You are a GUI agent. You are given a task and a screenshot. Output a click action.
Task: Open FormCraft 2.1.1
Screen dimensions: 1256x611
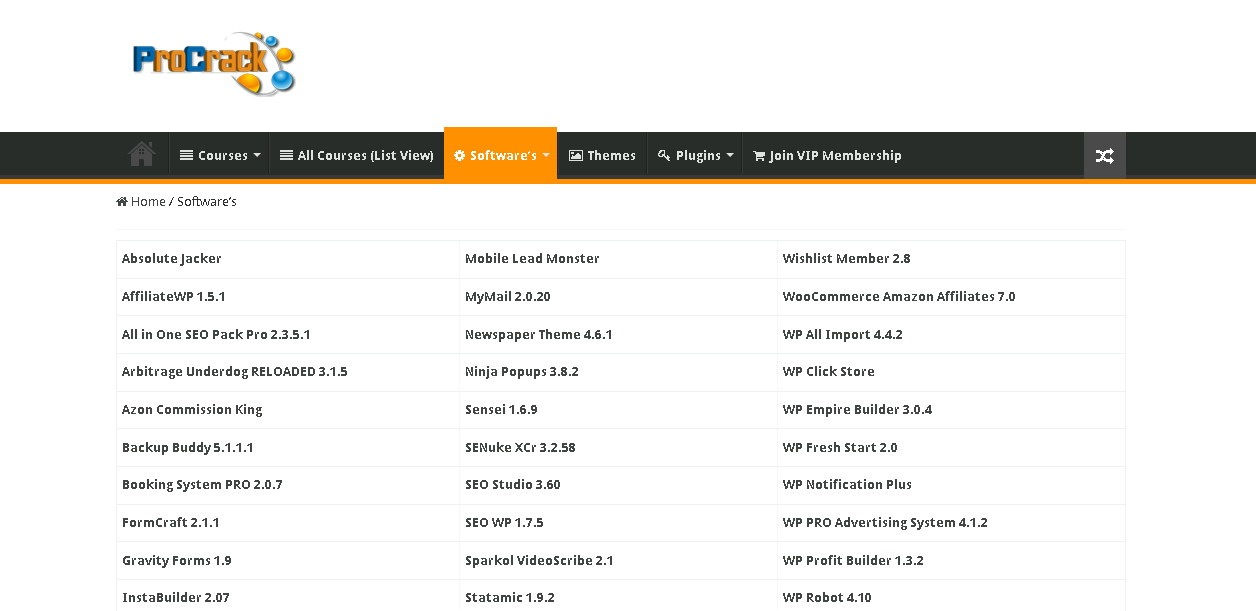click(171, 523)
